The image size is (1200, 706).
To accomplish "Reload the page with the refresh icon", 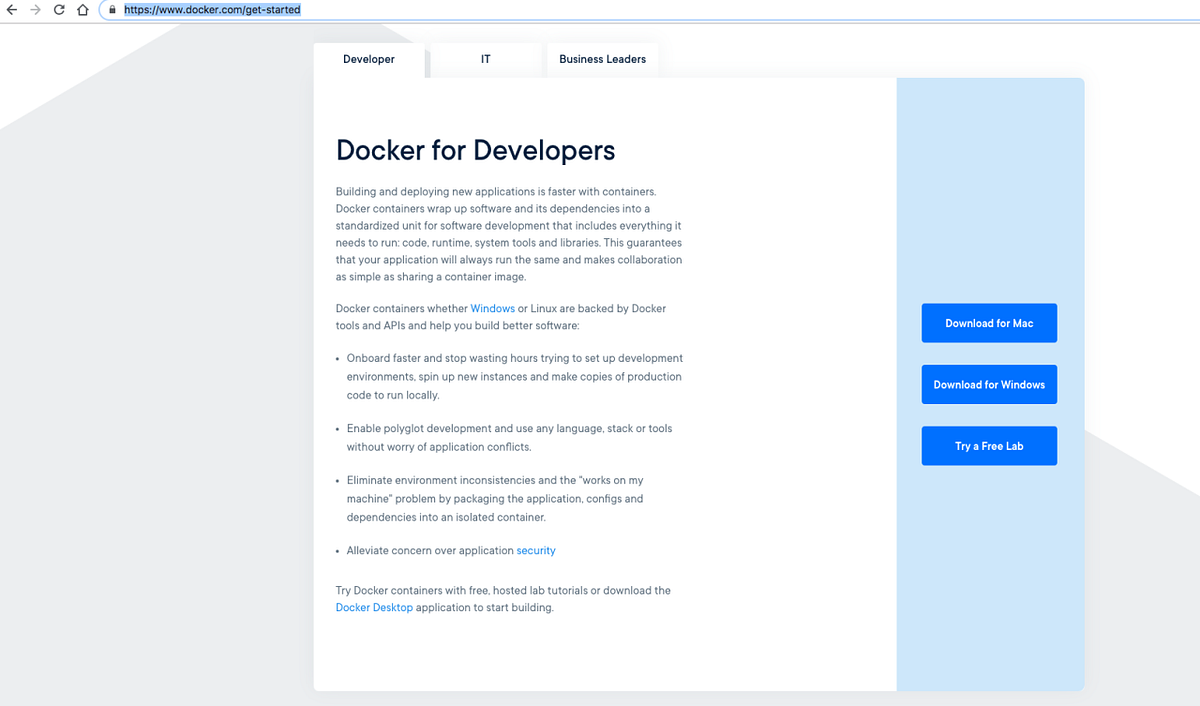I will [60, 10].
